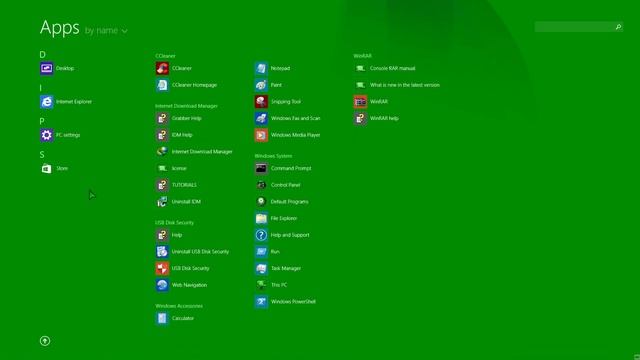Screen dimensions: 640x360
Task: Click the up arrow to Start screen
Action: pos(45,341)
